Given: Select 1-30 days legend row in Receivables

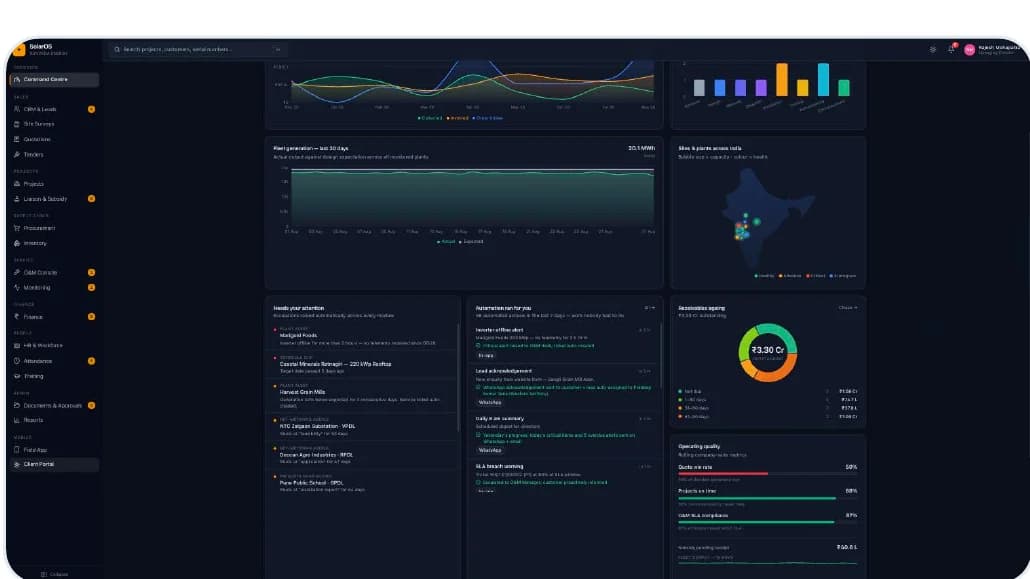Looking at the screenshot, I should (767, 400).
